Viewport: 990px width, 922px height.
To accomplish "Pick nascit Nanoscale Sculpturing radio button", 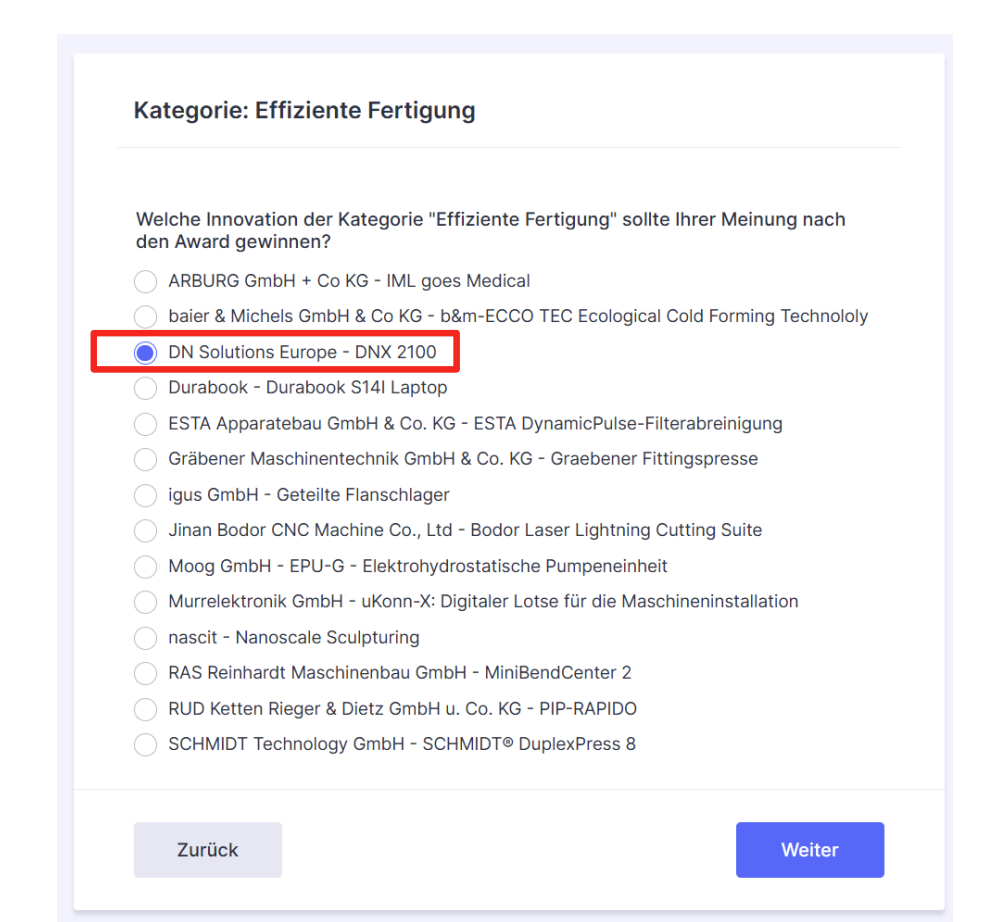I will click(145, 638).
